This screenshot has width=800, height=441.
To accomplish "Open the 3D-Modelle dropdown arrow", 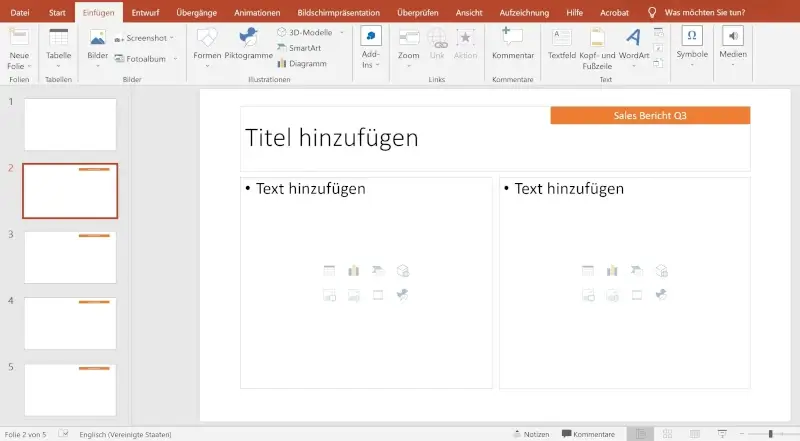I will point(341,32).
